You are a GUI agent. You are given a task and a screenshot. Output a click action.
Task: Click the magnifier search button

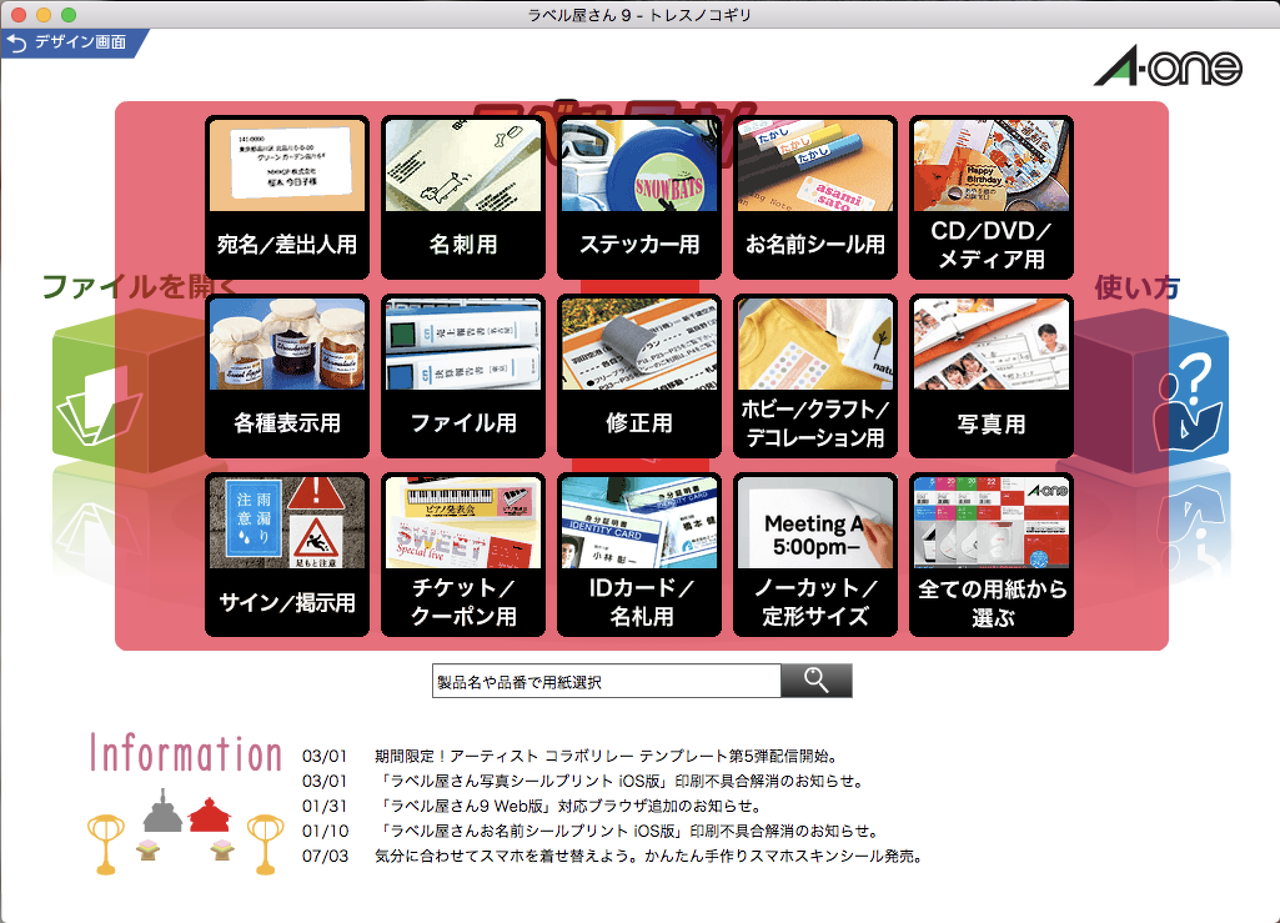click(x=817, y=681)
